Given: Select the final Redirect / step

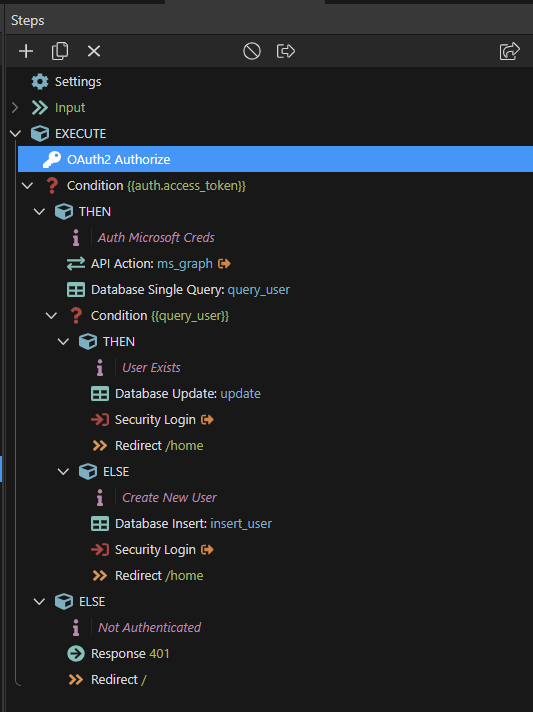Looking at the screenshot, I should pos(107,679).
